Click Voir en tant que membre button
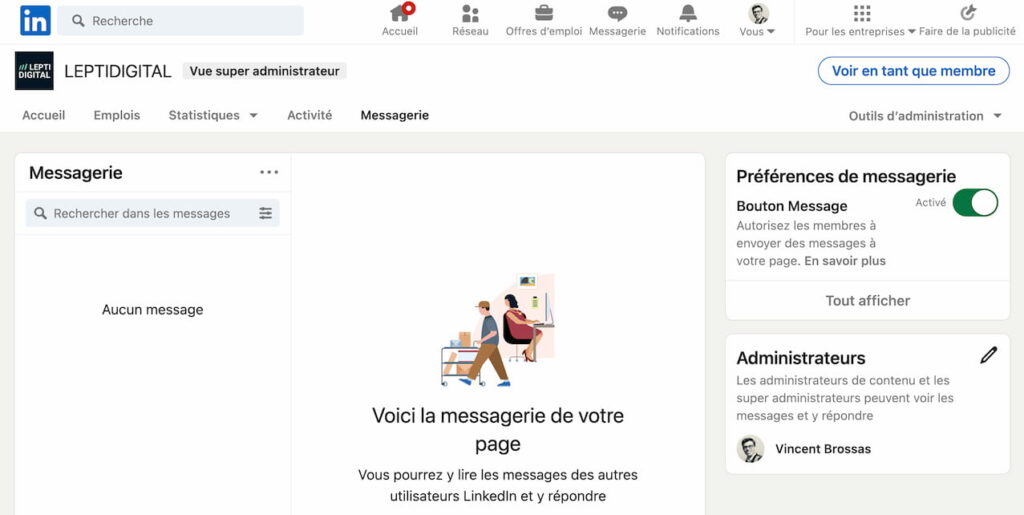 [914, 71]
